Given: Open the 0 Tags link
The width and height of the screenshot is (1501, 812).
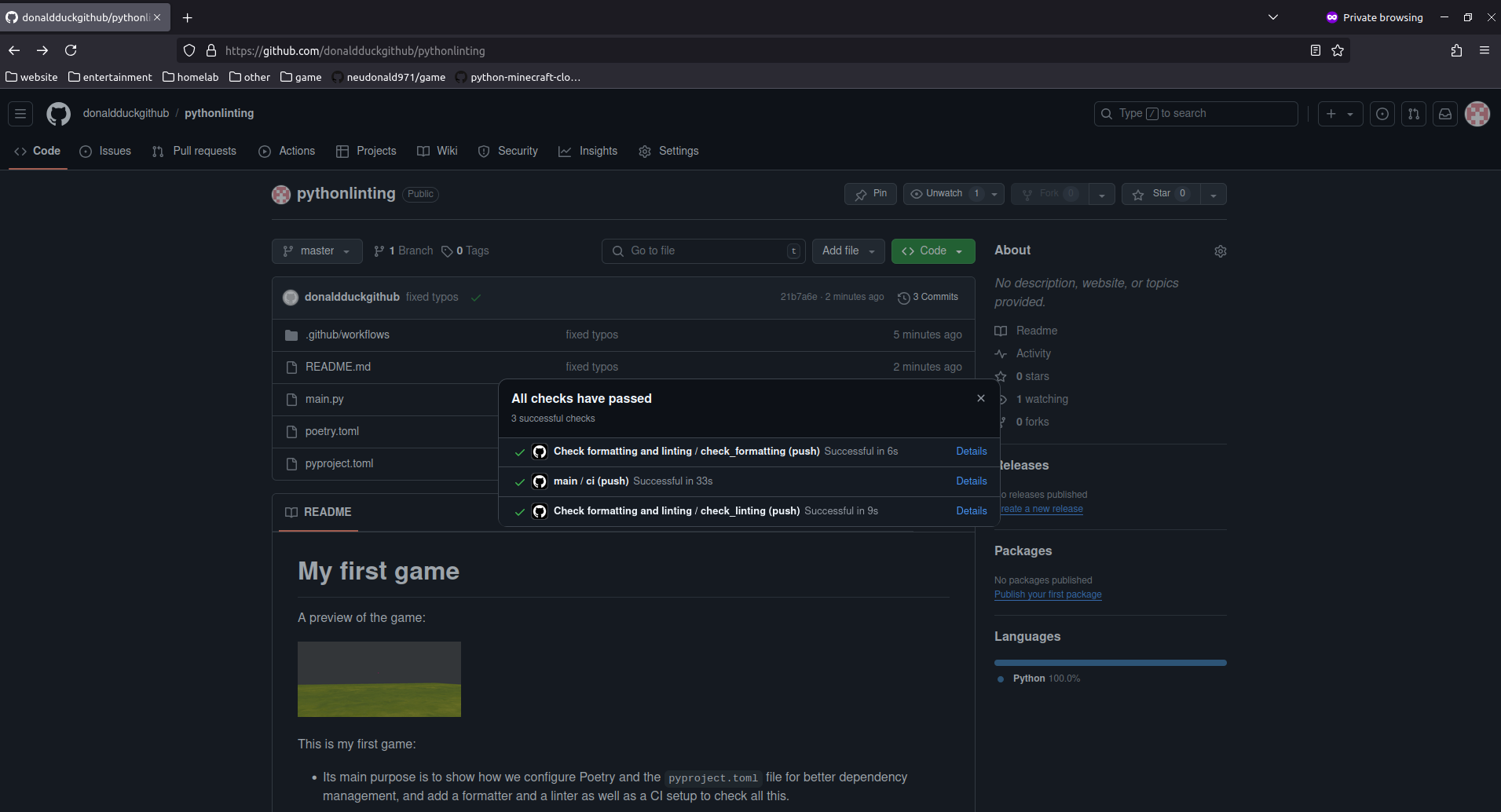Looking at the screenshot, I should [x=465, y=251].
